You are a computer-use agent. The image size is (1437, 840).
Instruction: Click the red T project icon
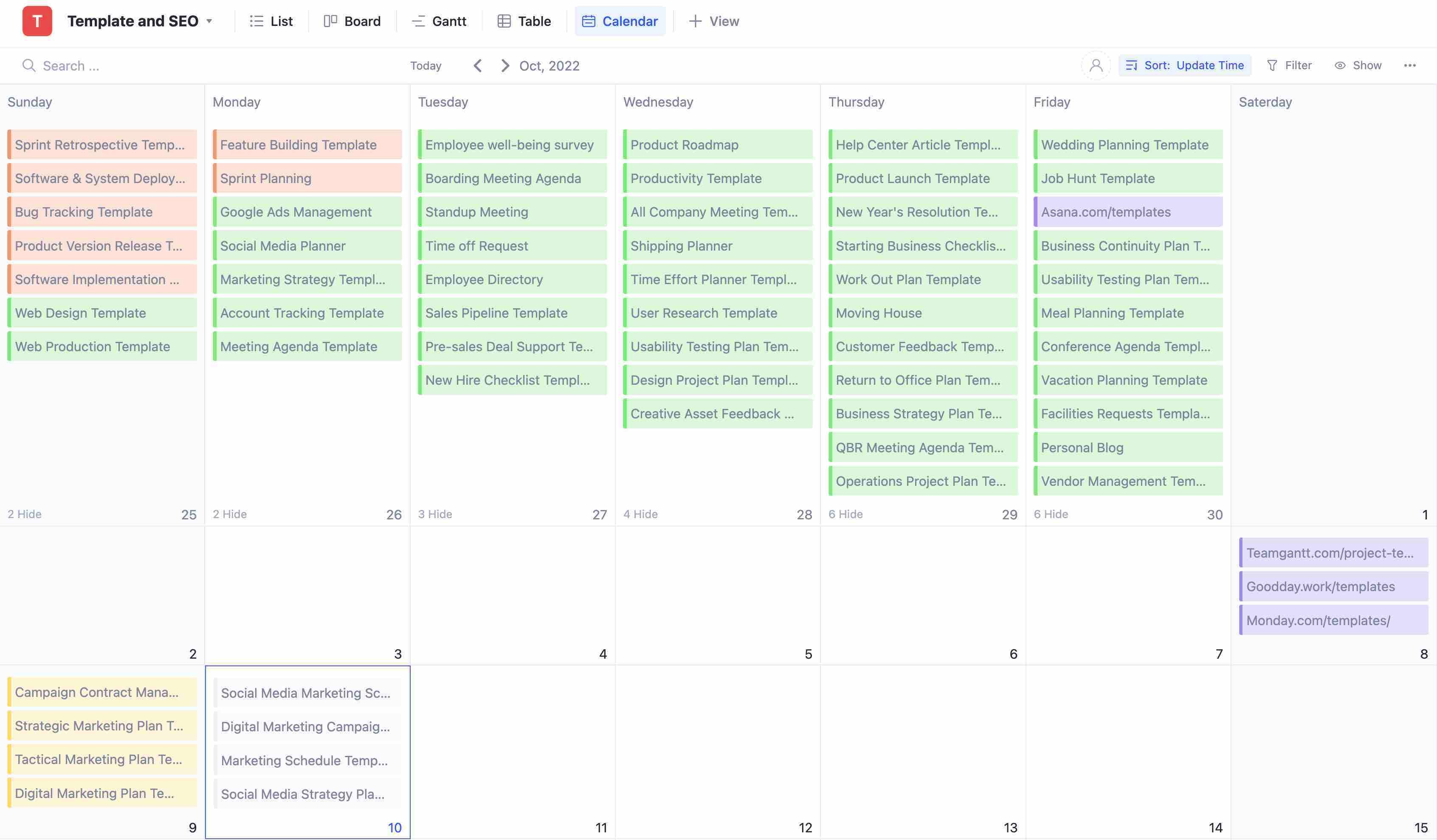tap(37, 21)
